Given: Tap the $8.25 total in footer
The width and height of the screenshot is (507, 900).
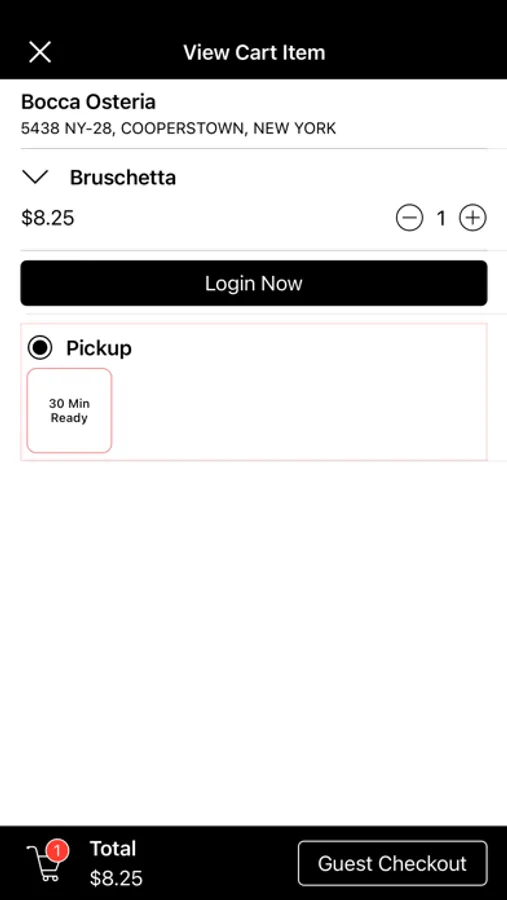Looking at the screenshot, I should [x=116, y=878].
